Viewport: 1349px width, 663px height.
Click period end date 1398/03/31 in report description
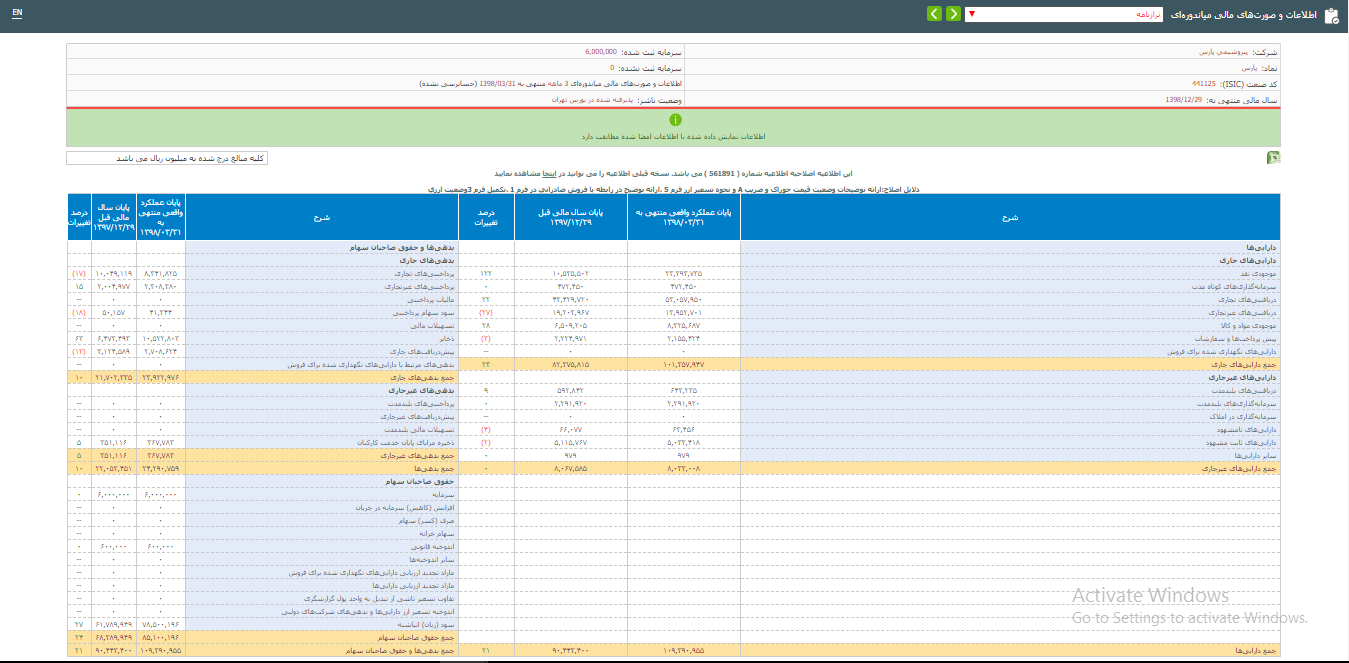[497, 84]
